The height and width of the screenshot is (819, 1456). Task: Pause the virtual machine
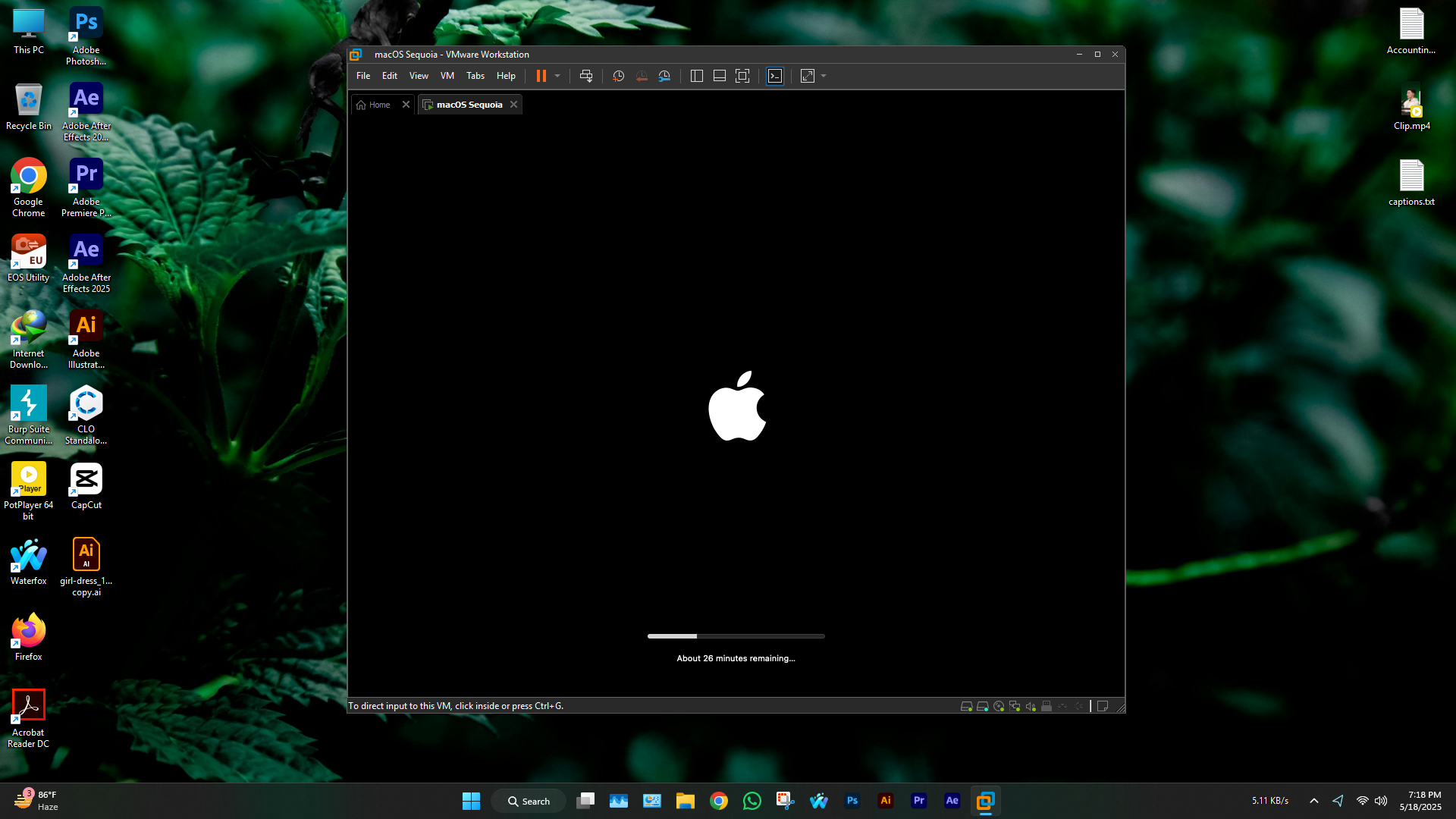tap(541, 76)
